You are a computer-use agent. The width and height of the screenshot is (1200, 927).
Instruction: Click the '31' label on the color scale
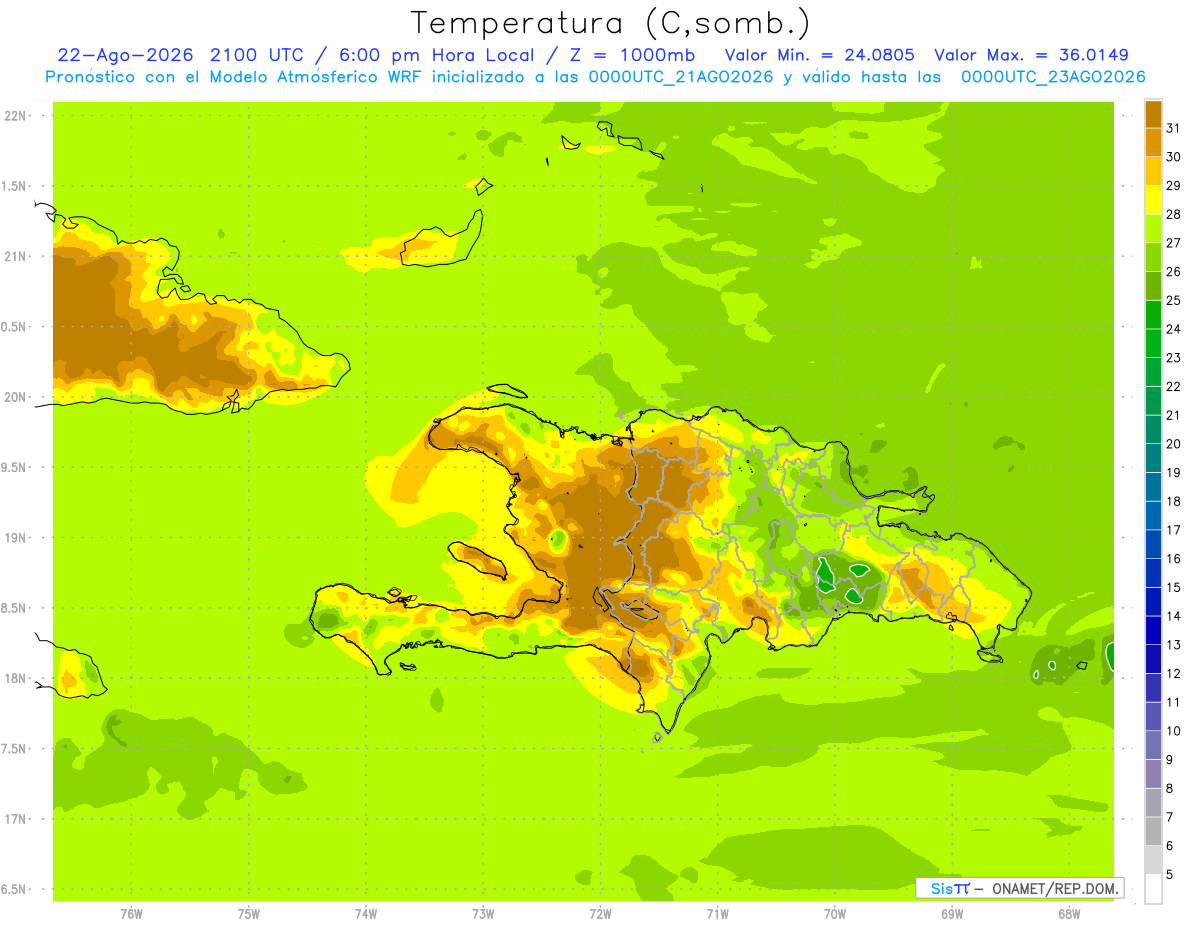pos(1174,128)
